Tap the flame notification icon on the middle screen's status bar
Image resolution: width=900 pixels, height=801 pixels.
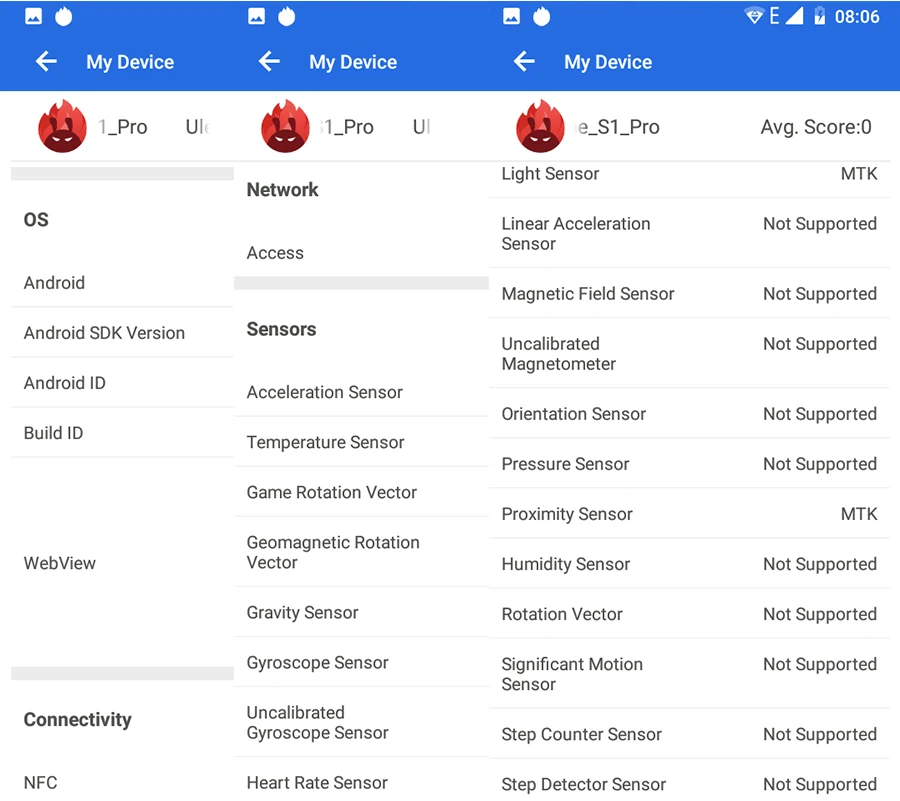tap(286, 16)
